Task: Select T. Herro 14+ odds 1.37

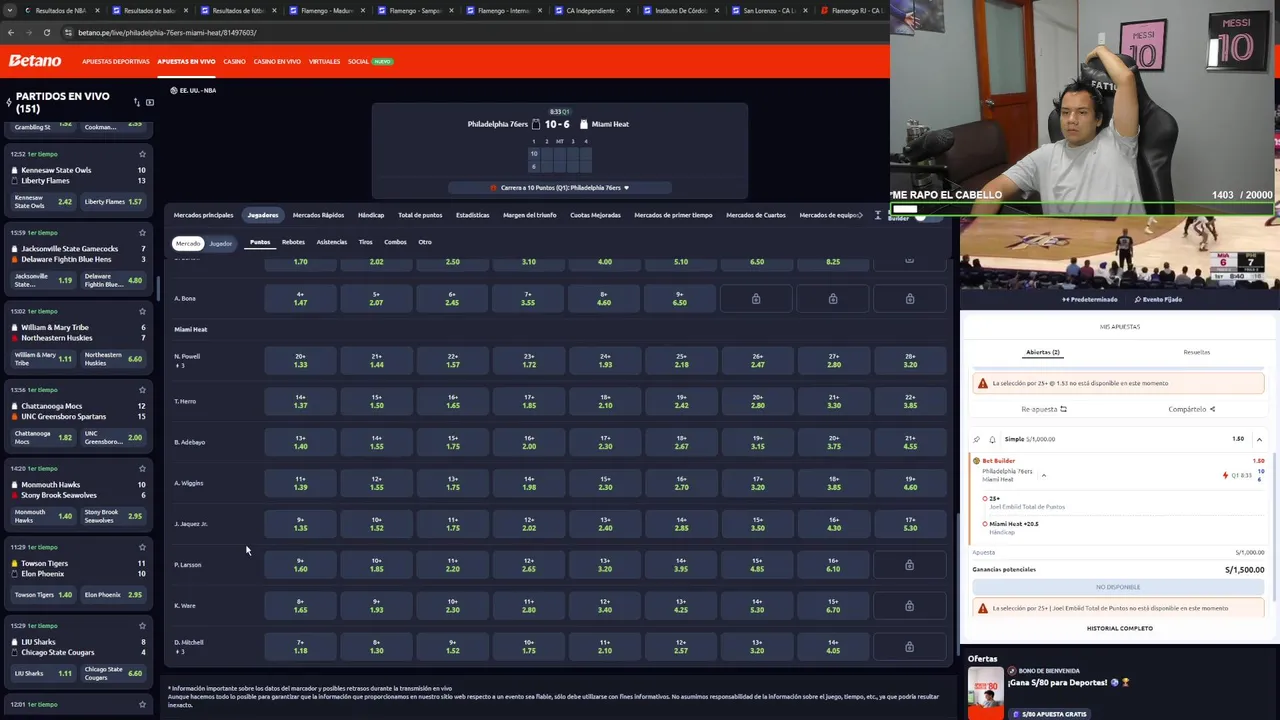Action: (300, 401)
